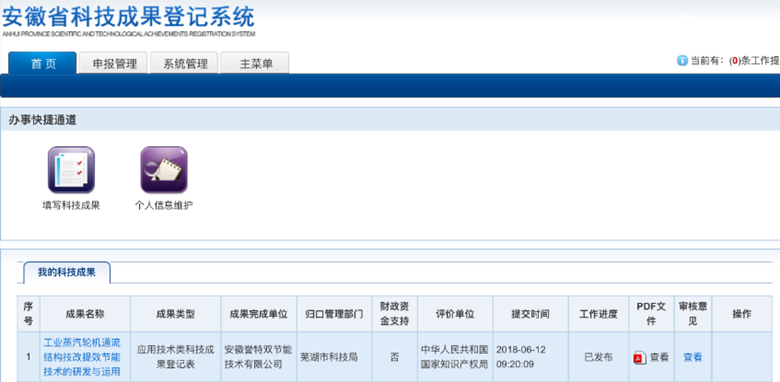
Task: Click the red PDF file icon
Action: (640, 358)
